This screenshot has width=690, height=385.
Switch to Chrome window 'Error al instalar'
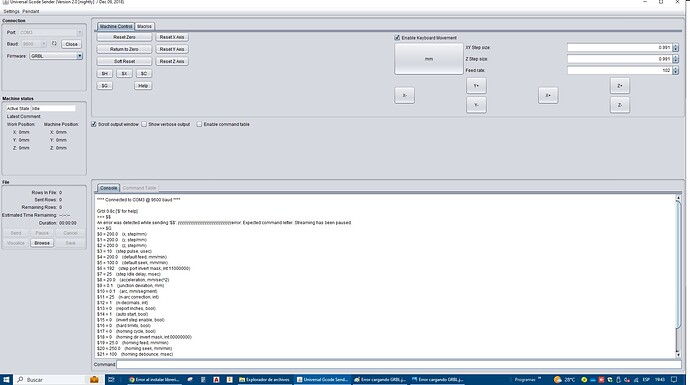tap(154, 379)
